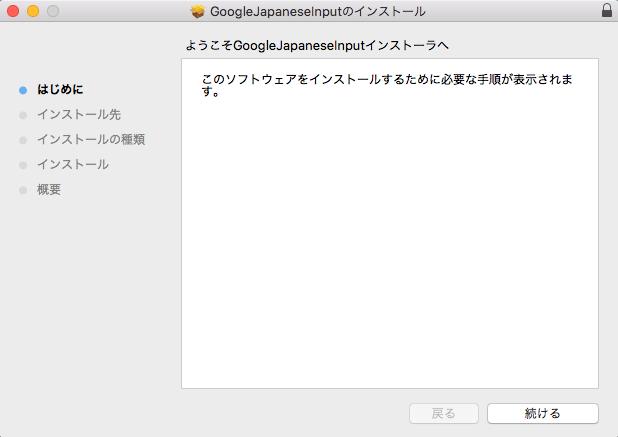Click the gray bullet beside 概要
Screen dimensions: 618x437
(x=23, y=189)
